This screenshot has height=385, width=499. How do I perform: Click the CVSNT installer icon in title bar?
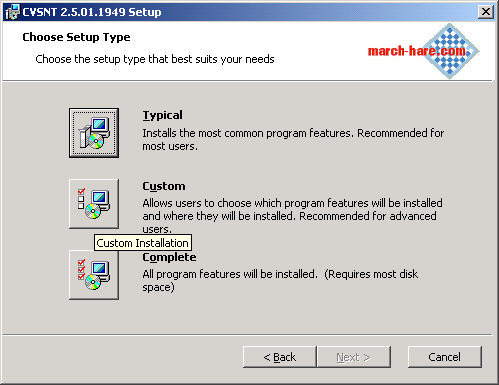(12, 12)
